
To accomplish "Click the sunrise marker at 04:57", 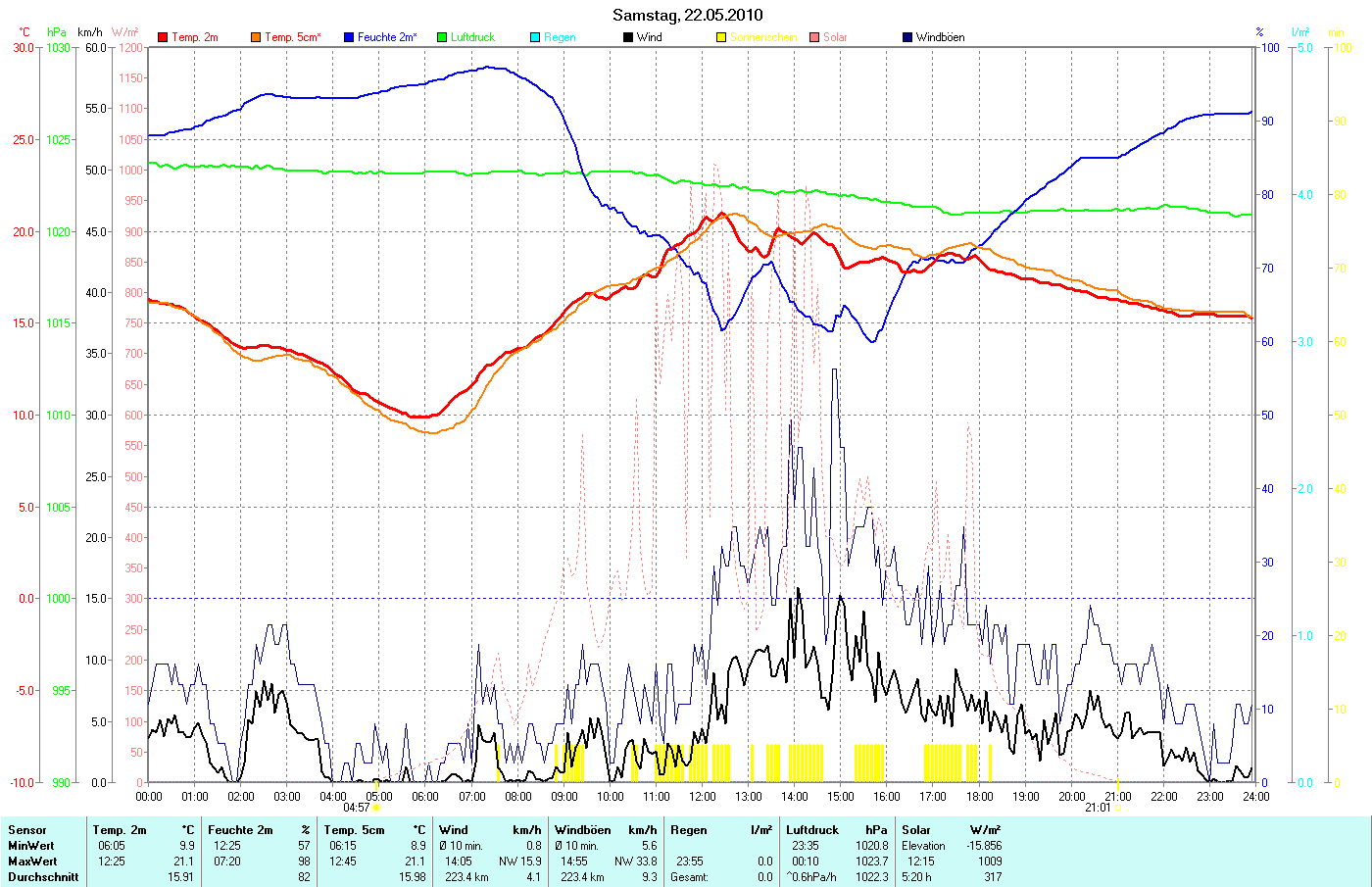I will click(376, 809).
